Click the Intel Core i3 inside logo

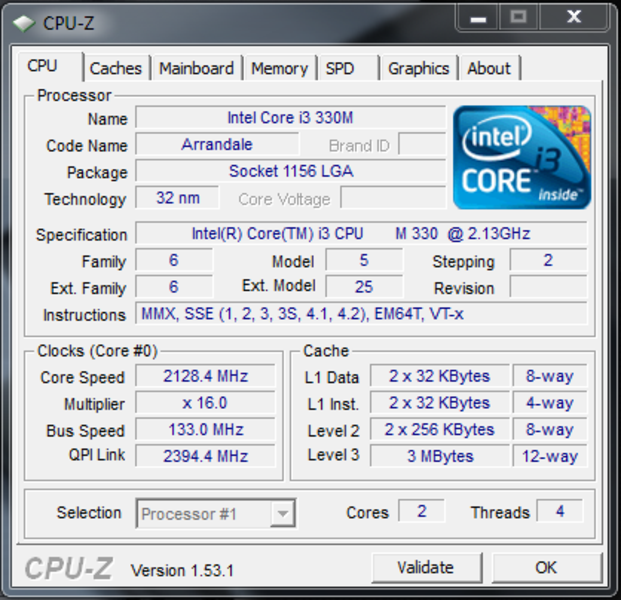tap(522, 157)
